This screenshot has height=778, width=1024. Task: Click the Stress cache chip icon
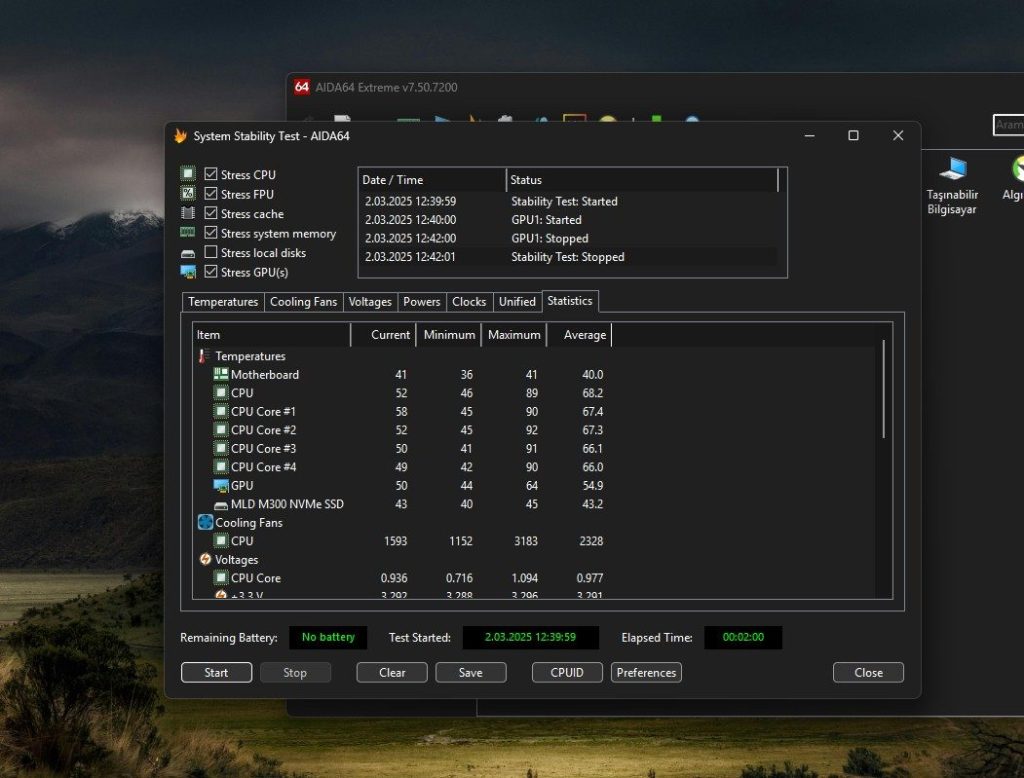point(188,212)
